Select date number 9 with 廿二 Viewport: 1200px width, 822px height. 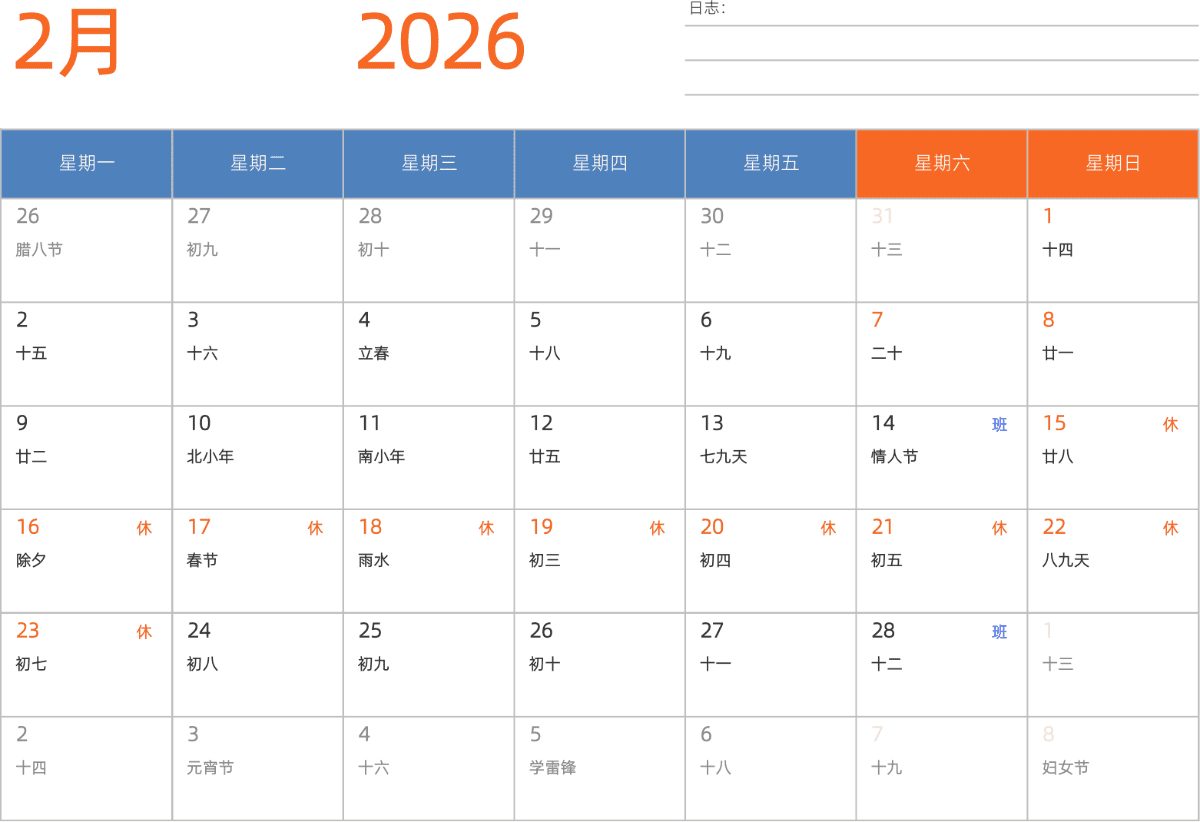[22, 423]
